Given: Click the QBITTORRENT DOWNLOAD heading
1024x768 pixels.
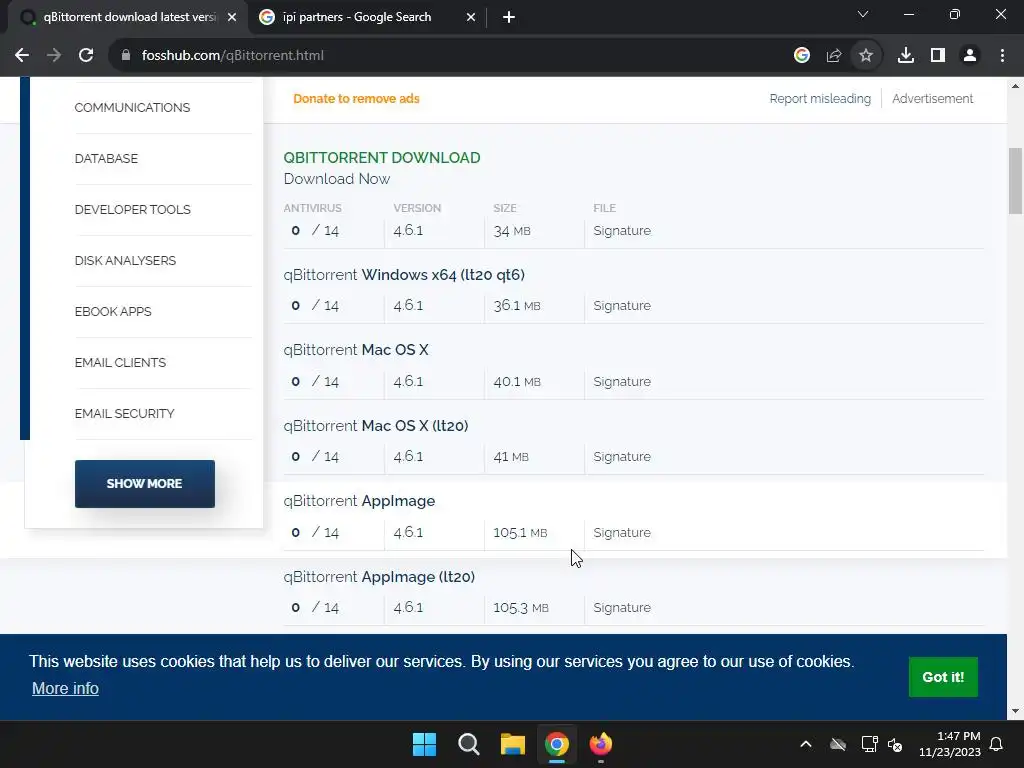Looking at the screenshot, I should pyautogui.click(x=381, y=158).
